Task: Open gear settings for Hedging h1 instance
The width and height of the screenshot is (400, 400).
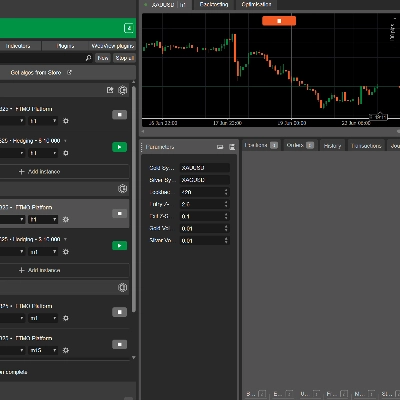Action: (x=66, y=153)
